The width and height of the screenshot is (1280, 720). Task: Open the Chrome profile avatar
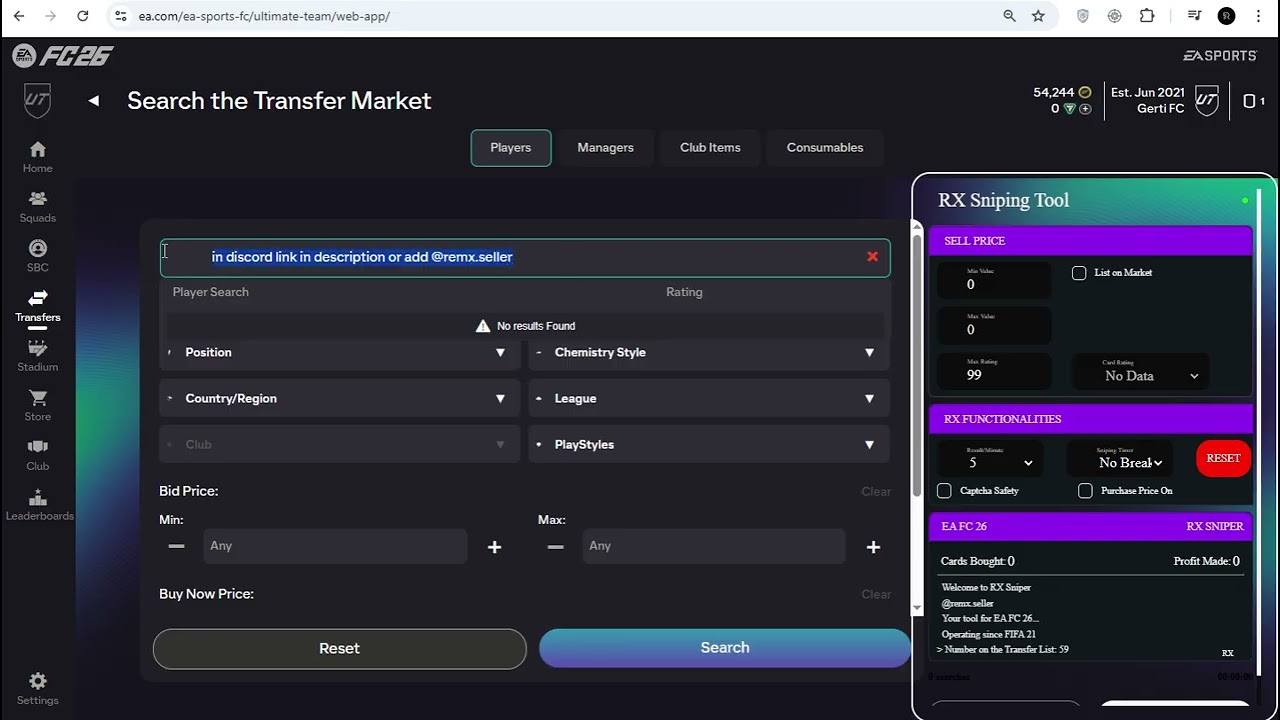[x=1226, y=16]
